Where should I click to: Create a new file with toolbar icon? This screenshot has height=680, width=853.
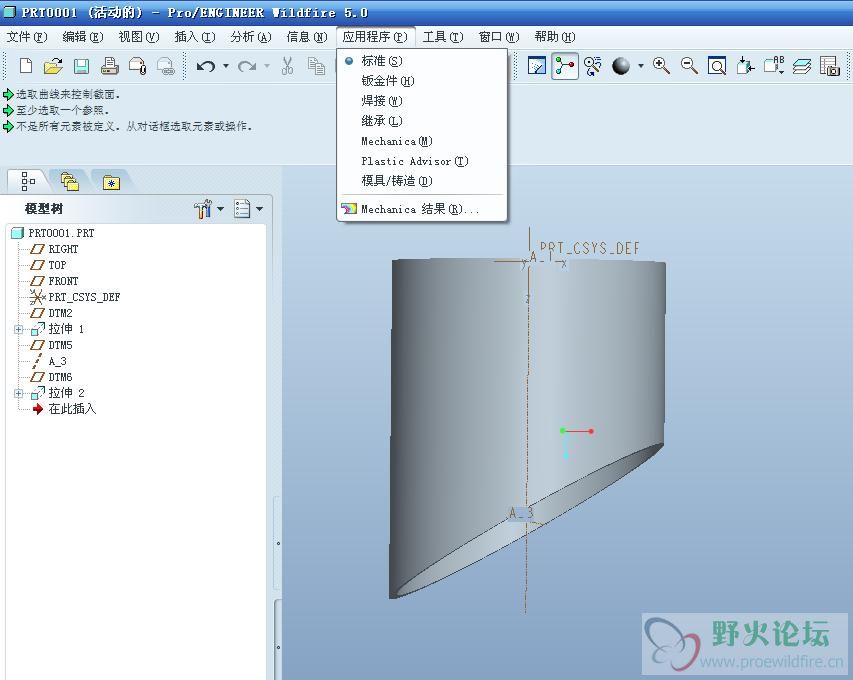pos(26,66)
